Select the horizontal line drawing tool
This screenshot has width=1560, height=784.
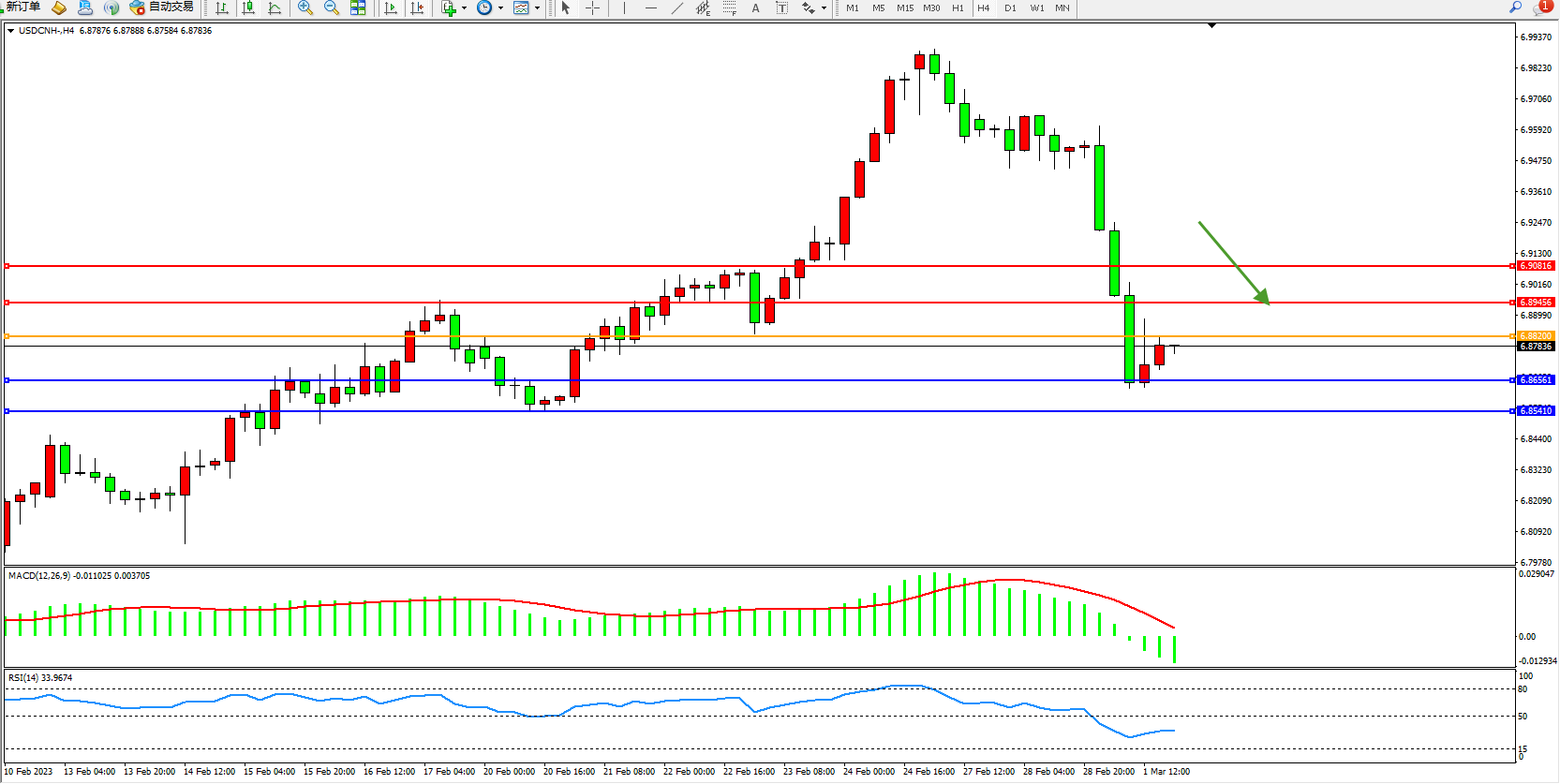click(651, 8)
